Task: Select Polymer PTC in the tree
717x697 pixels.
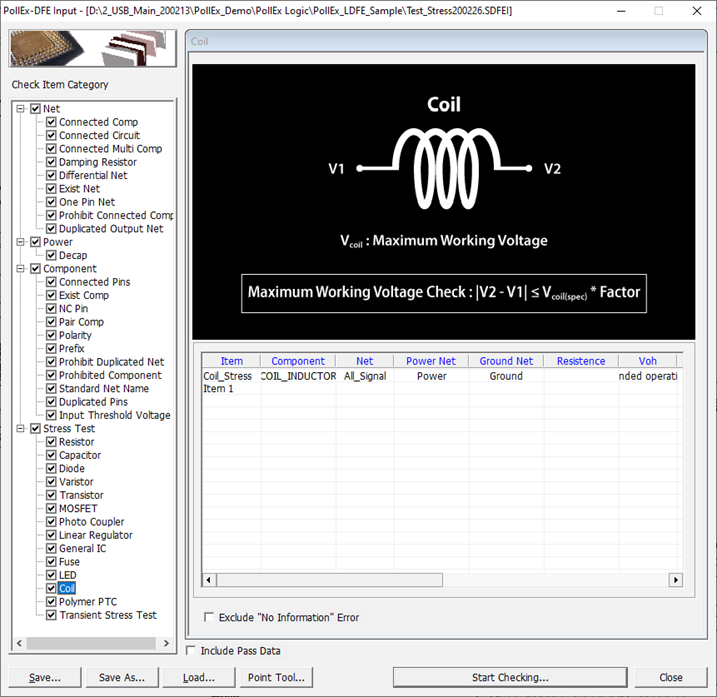Action: 87,602
